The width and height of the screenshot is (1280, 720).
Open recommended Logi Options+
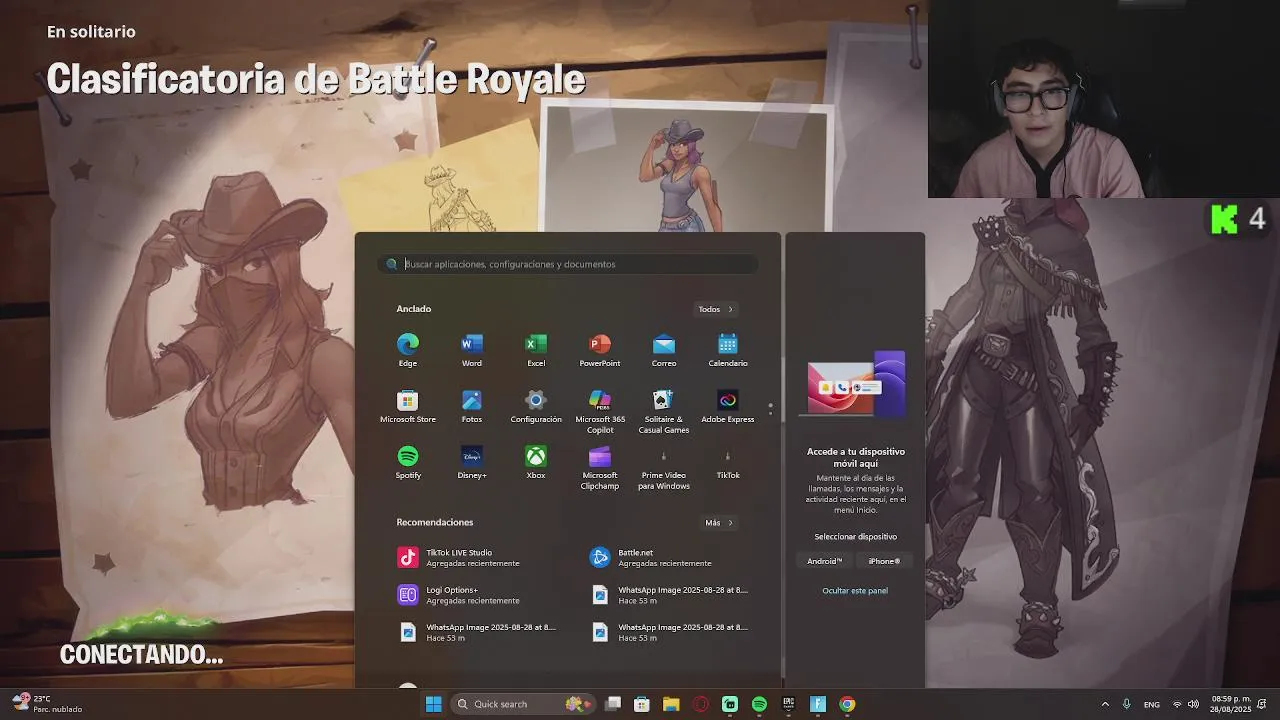(x=472, y=595)
